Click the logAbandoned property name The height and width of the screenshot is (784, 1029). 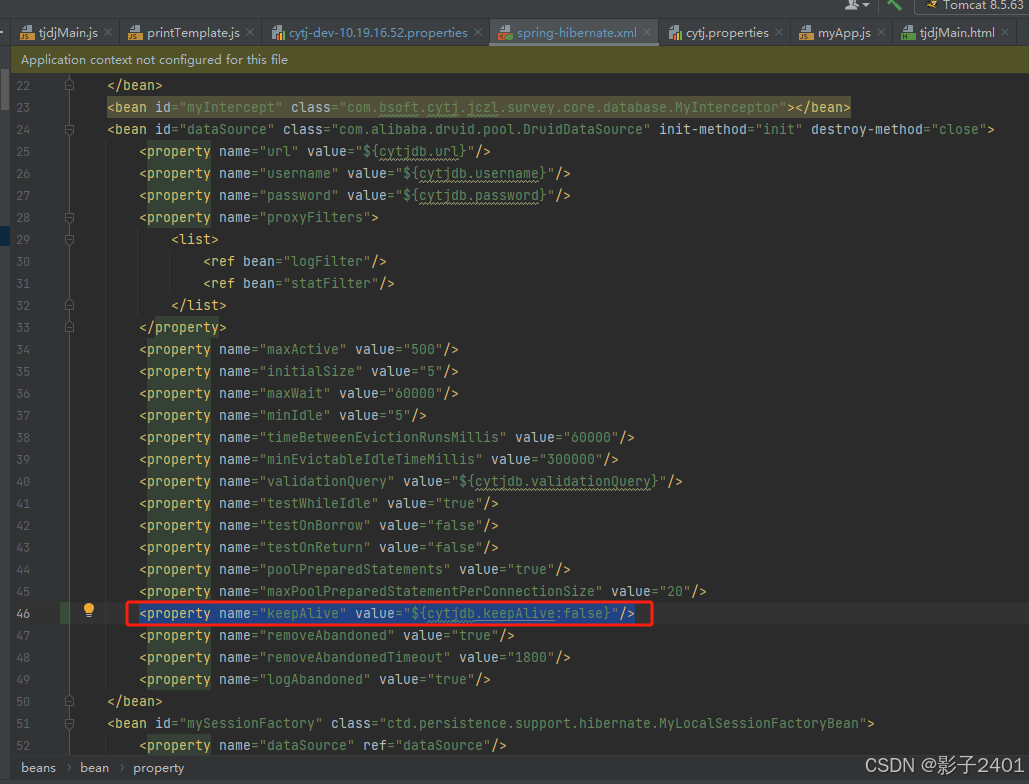314,679
